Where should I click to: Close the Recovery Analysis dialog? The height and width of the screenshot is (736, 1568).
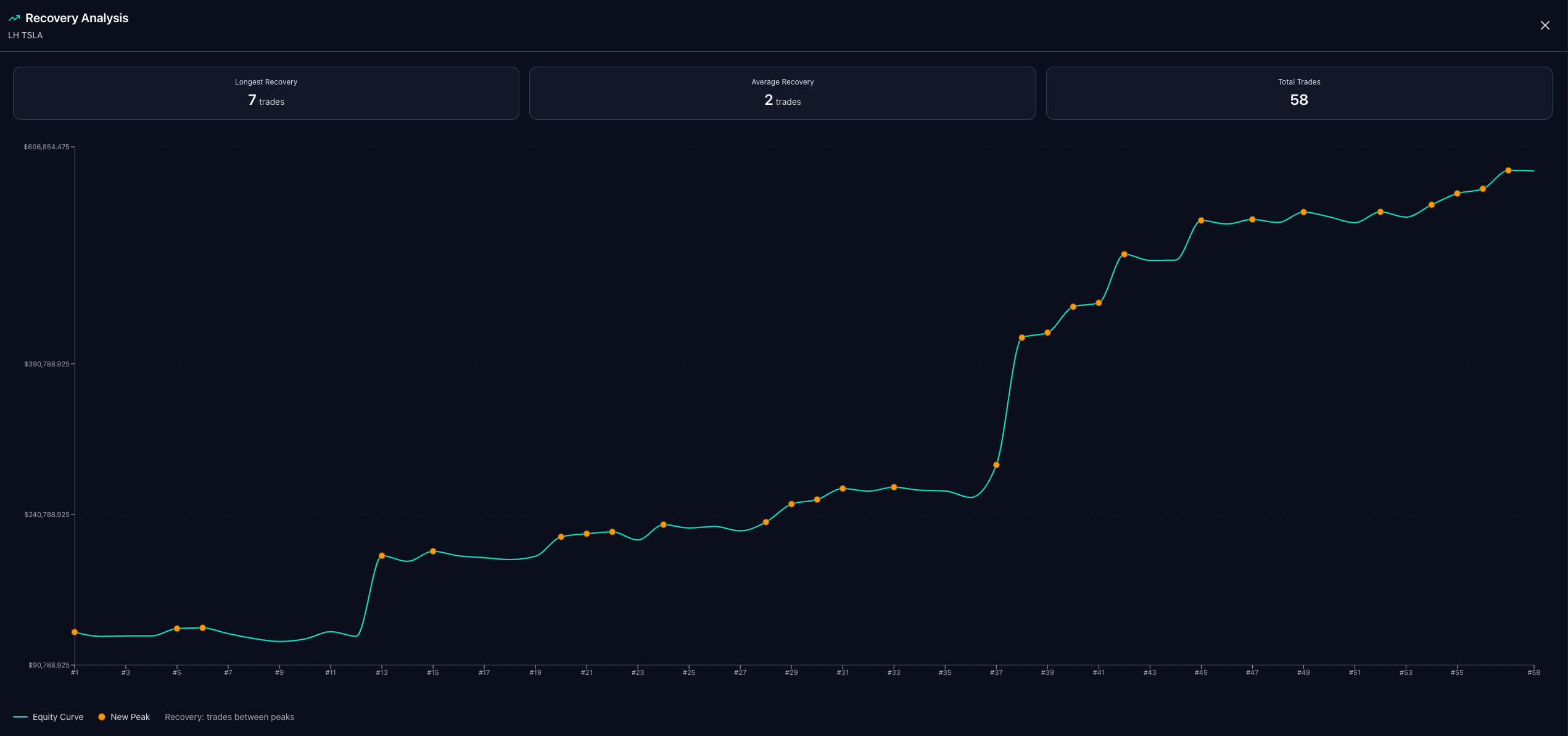(x=1545, y=25)
